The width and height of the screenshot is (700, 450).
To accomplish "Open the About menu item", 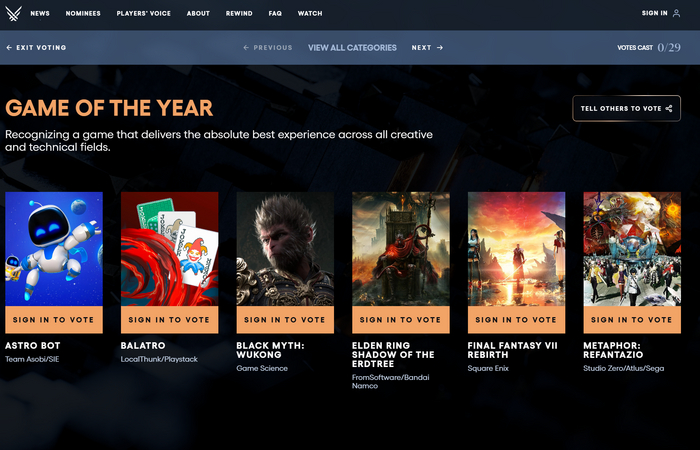I will click(x=198, y=13).
